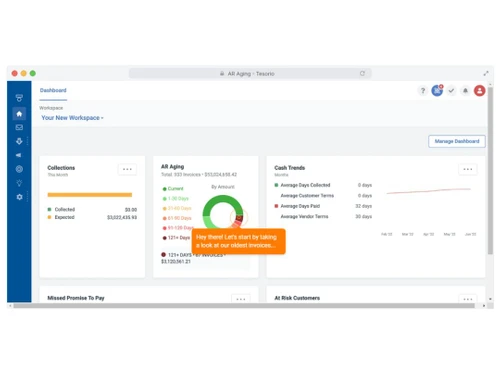Click the Cash Trends card title

point(290,168)
